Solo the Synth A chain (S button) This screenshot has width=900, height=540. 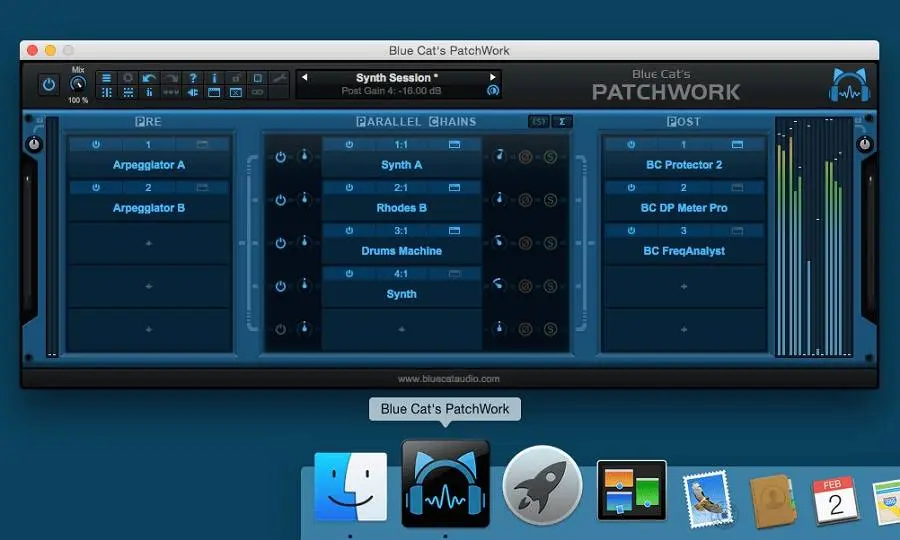tap(550, 157)
